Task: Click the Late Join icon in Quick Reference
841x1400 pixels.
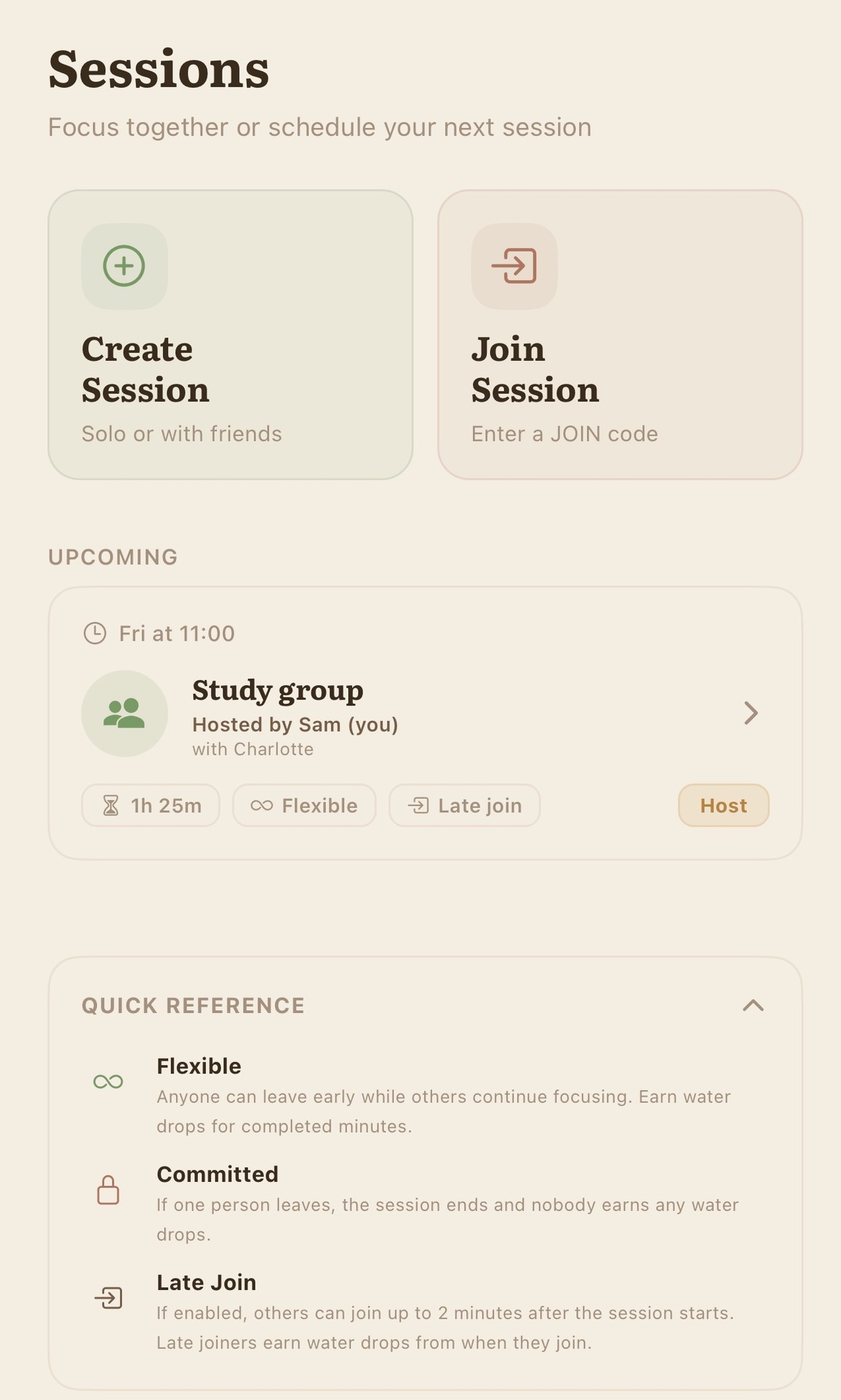Action: pyautogui.click(x=108, y=1298)
